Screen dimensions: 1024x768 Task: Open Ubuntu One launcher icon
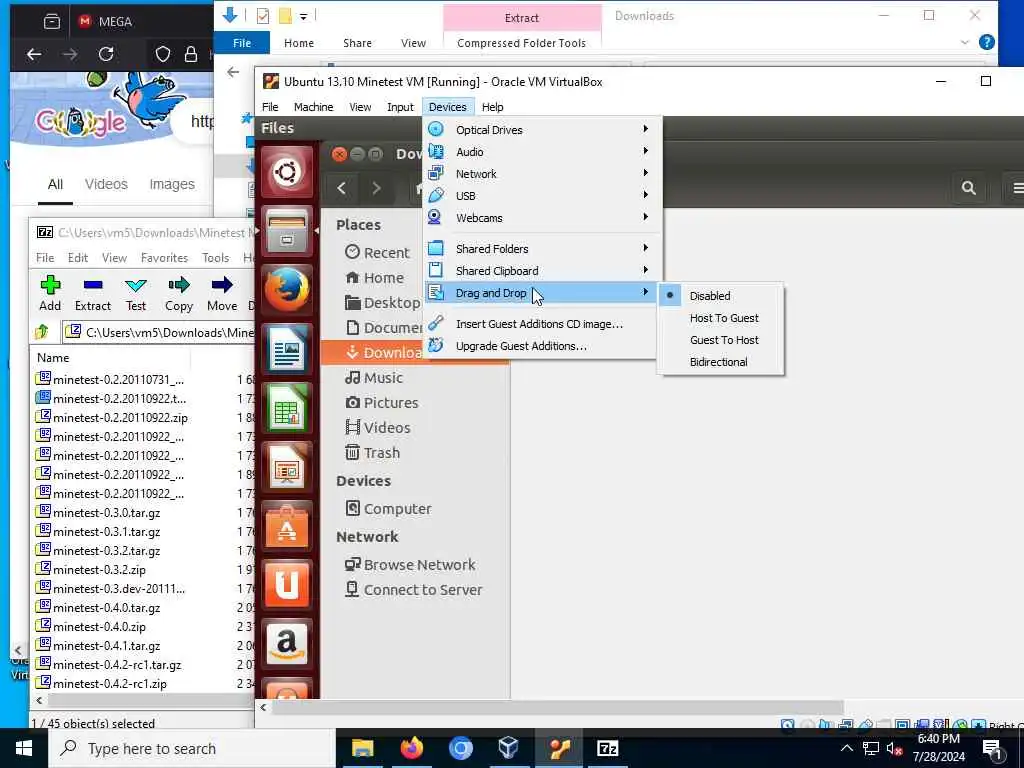pyautogui.click(x=287, y=584)
